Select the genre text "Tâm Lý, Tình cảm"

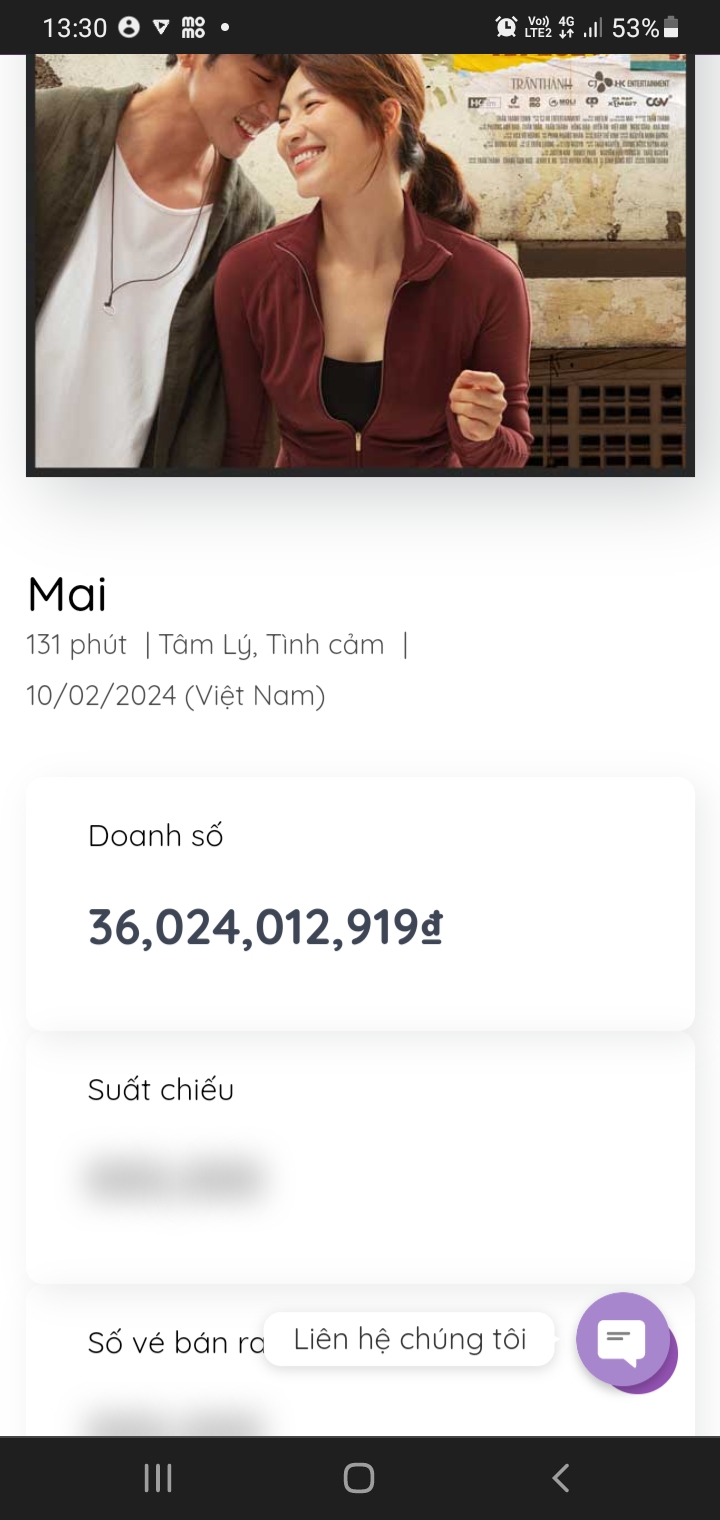pos(271,645)
